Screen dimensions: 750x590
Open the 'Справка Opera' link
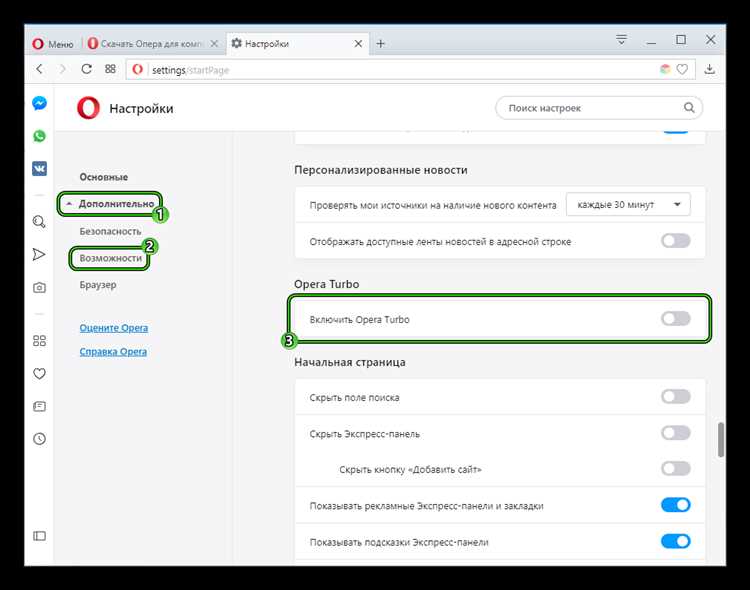point(113,351)
